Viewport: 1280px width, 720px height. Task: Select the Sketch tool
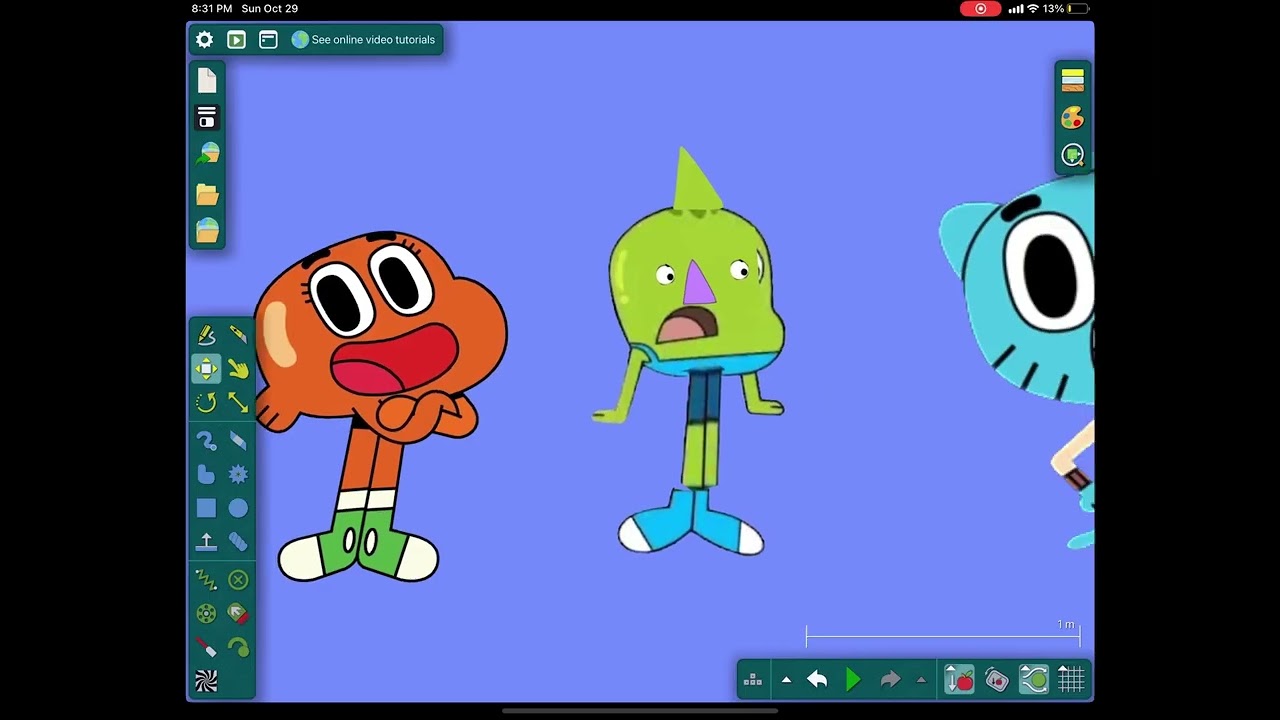click(x=206, y=335)
